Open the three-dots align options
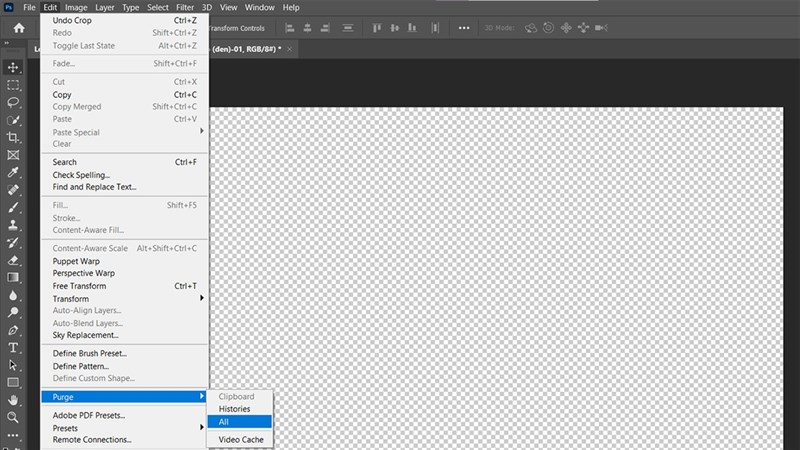The width and height of the screenshot is (800, 450). (x=463, y=28)
